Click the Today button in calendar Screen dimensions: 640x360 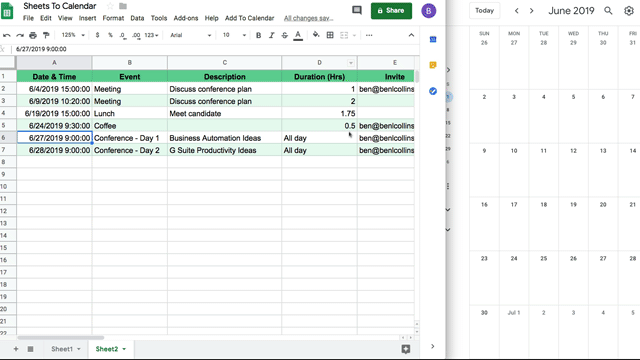[x=484, y=11]
